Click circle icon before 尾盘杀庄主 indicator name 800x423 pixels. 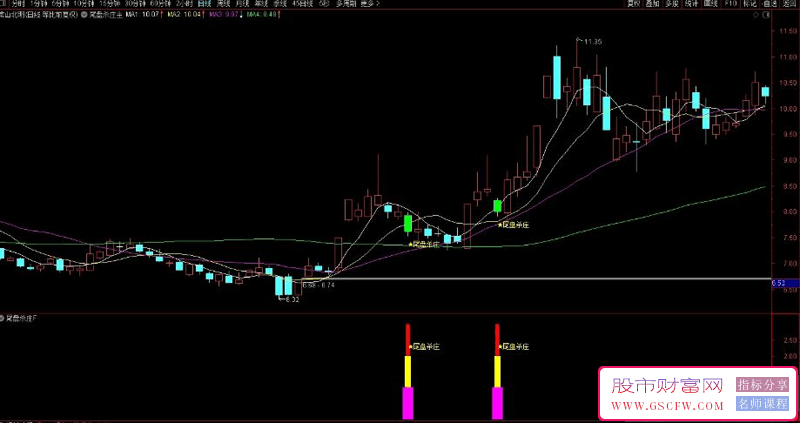point(84,15)
